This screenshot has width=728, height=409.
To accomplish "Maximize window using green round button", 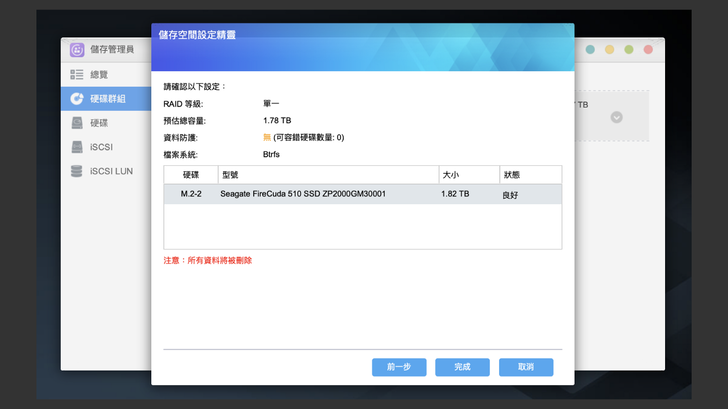I will pos(629,49).
